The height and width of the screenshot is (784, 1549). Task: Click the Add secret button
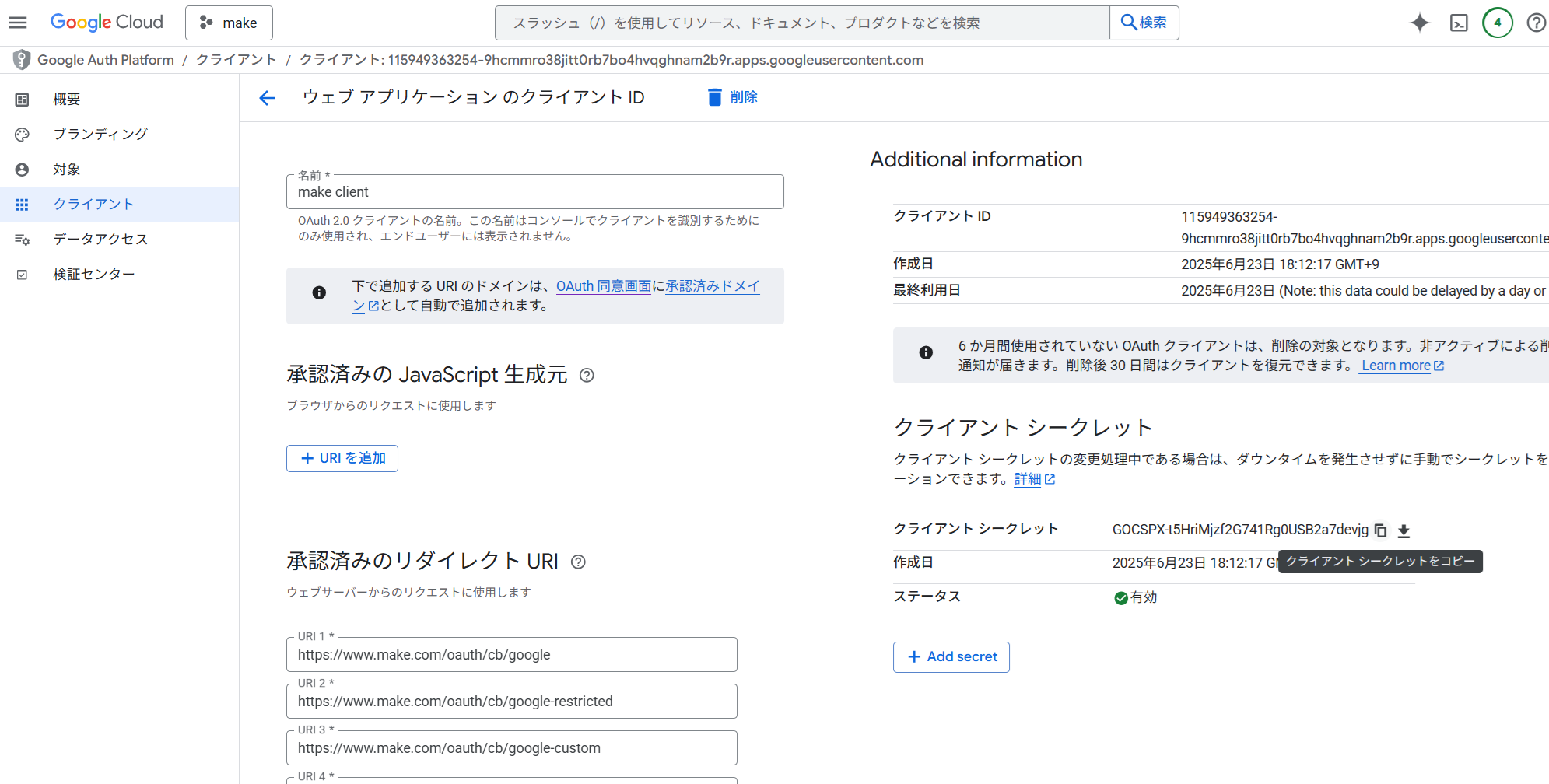951,657
